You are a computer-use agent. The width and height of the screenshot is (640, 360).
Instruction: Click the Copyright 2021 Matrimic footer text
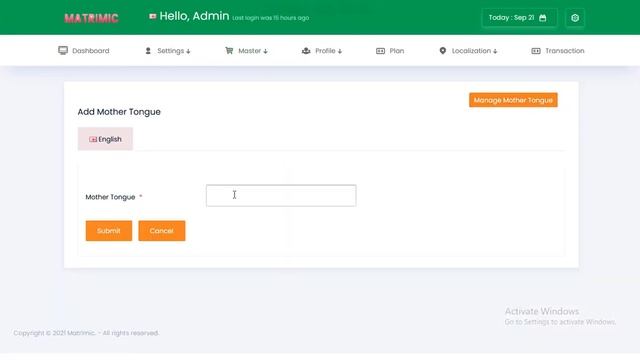(86, 333)
